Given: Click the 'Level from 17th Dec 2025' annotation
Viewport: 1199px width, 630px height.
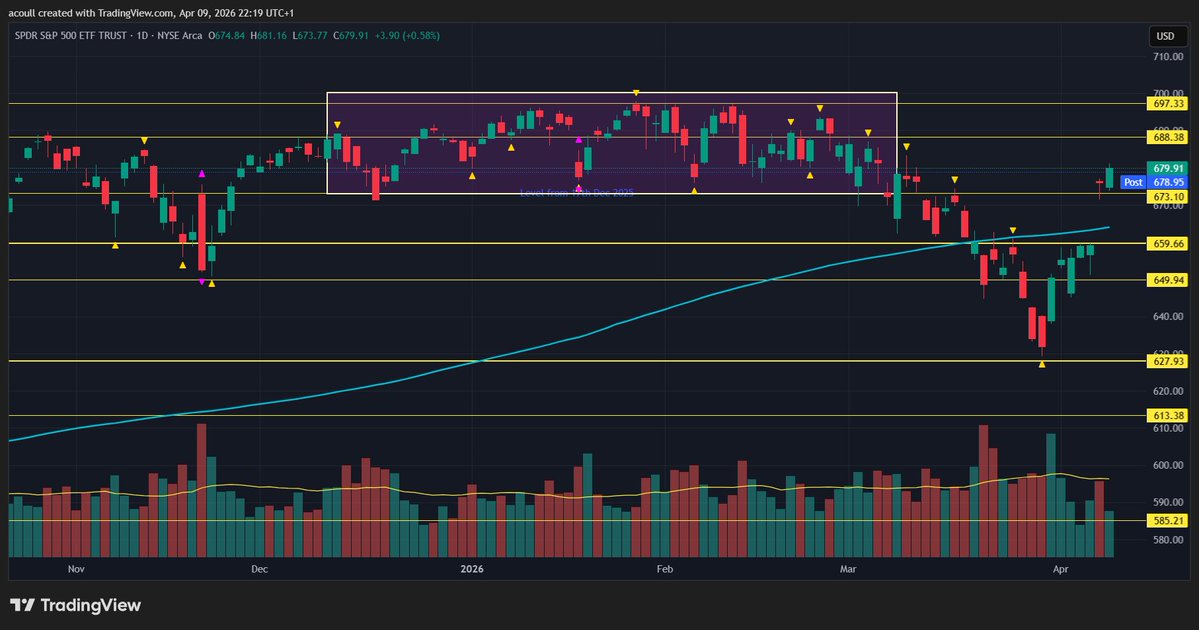Looking at the screenshot, I should coord(577,193).
